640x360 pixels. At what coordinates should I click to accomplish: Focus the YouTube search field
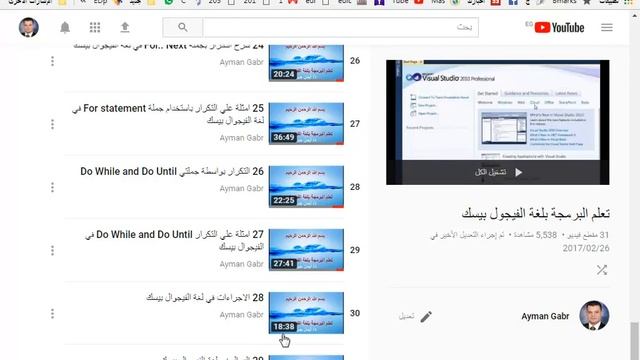tap(340, 27)
